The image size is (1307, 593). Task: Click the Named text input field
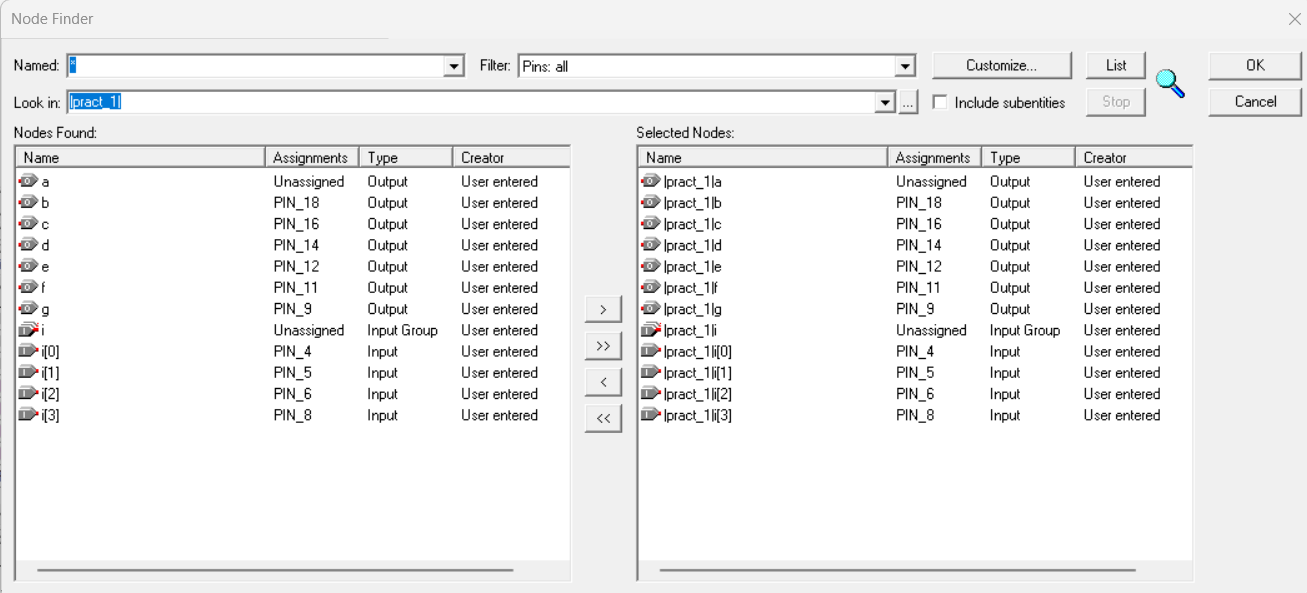(x=256, y=67)
